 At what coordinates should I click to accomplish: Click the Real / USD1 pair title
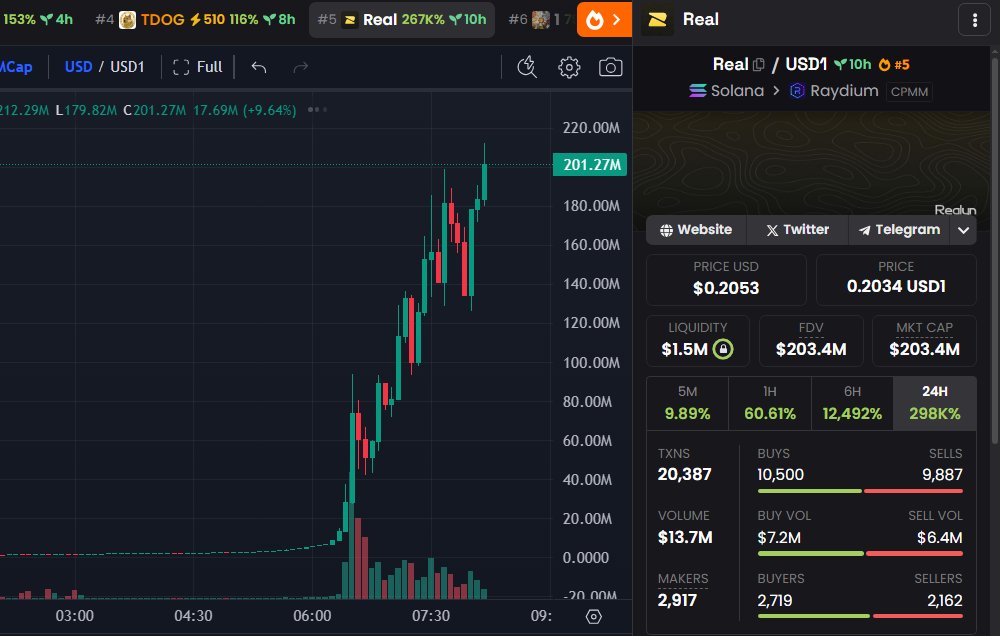coord(770,64)
